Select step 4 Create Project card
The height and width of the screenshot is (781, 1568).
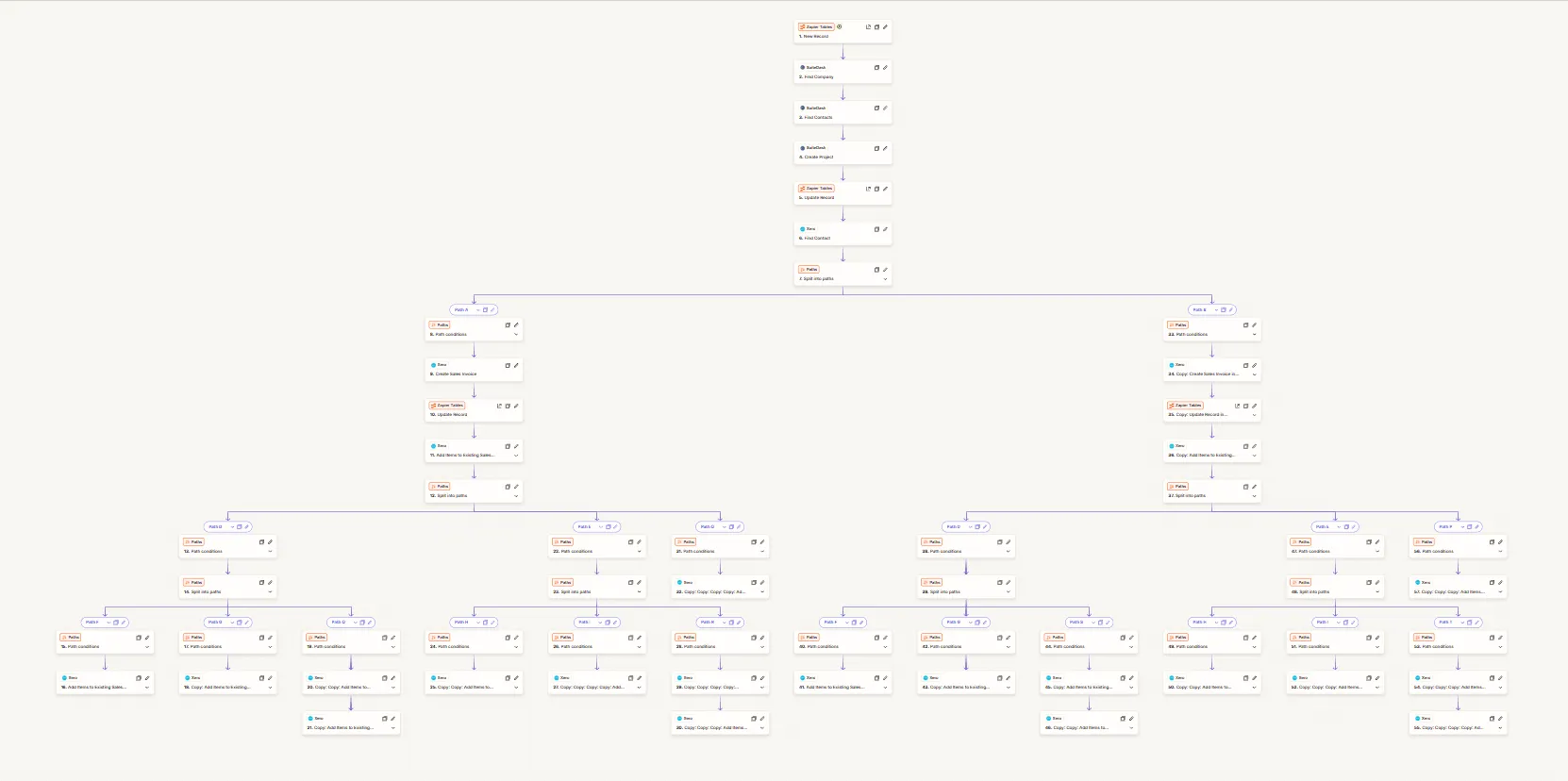[x=842, y=153]
